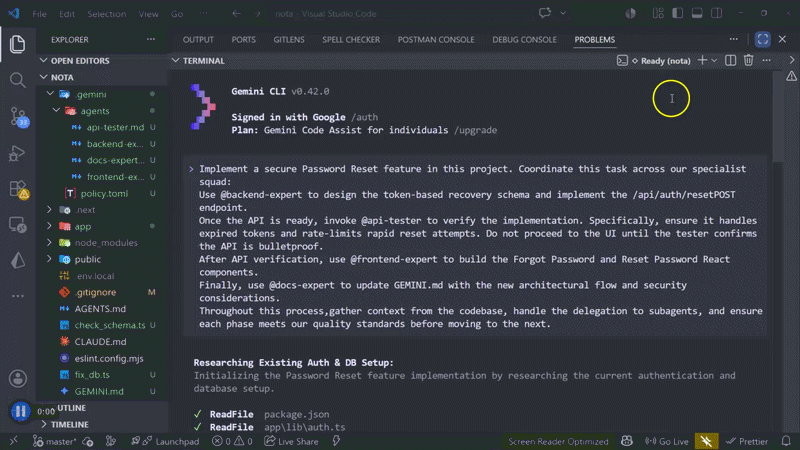Switch to the OUTPUT tab
Screen dimensions: 800x450
pyautogui.click(x=198, y=39)
